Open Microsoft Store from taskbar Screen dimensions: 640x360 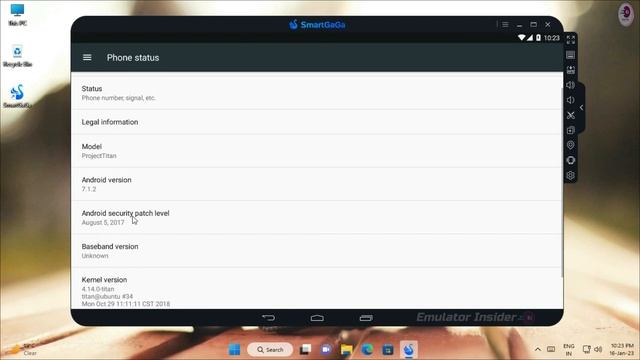coord(388,349)
